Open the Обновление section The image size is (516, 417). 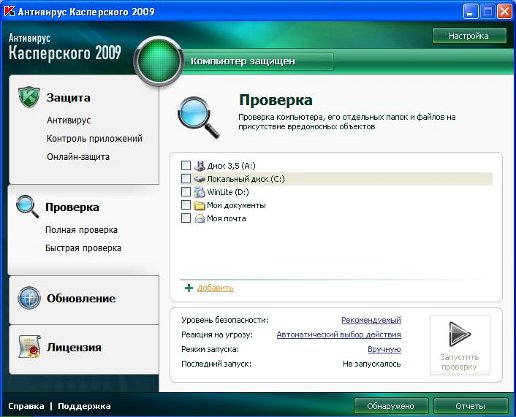(x=81, y=298)
